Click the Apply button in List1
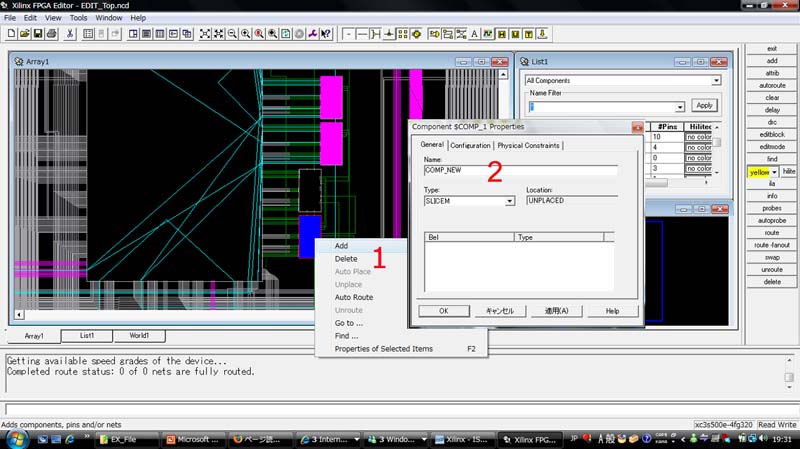Image resolution: width=800 pixels, height=449 pixels. [704, 105]
